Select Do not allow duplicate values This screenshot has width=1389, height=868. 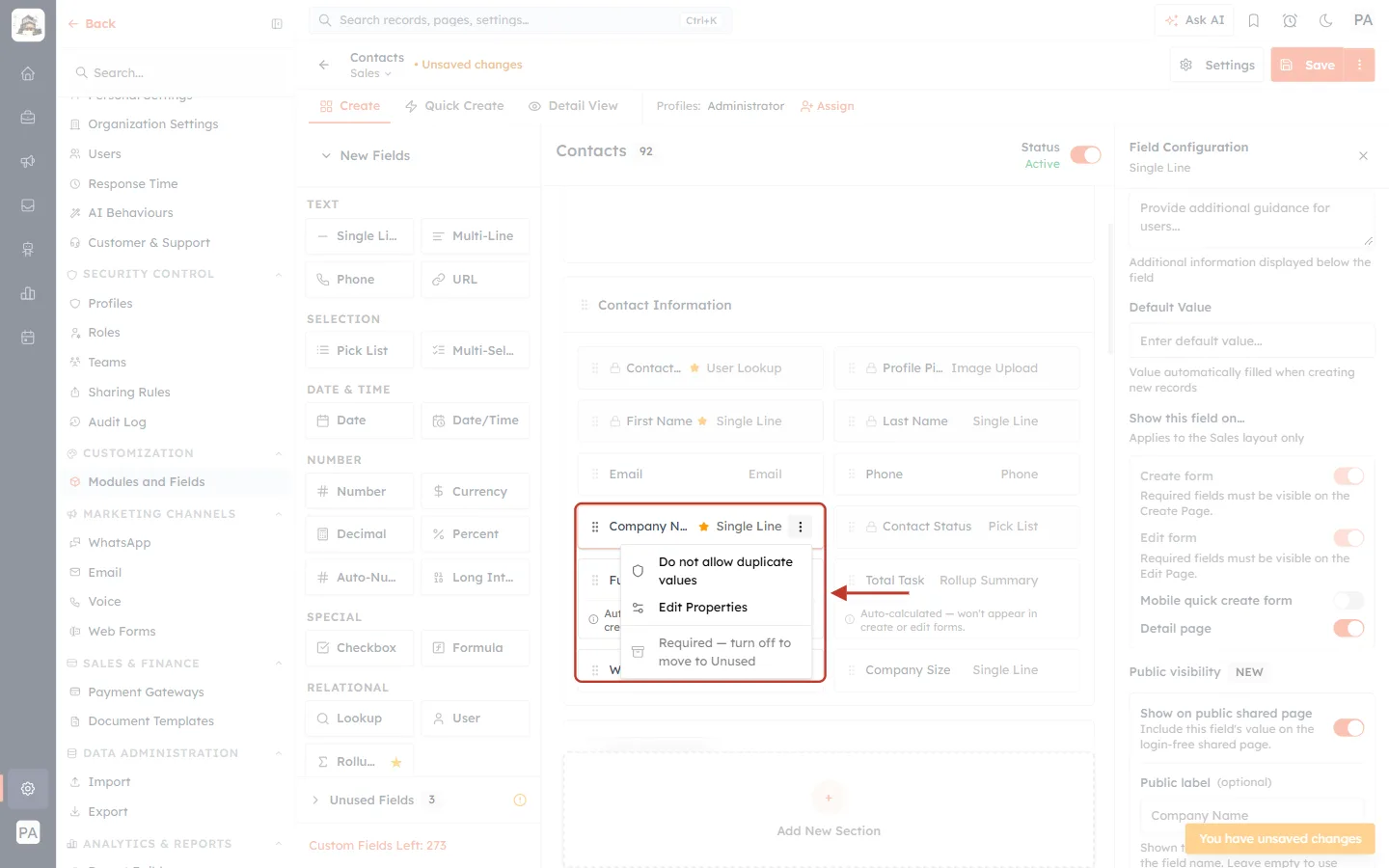(717, 571)
